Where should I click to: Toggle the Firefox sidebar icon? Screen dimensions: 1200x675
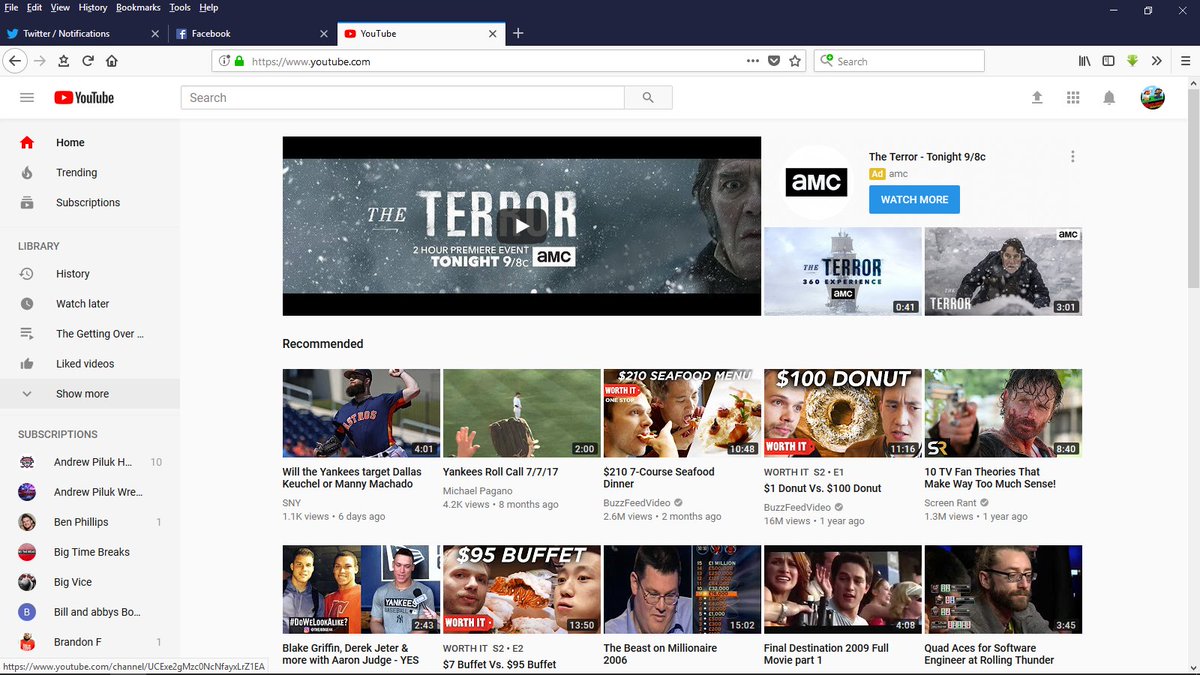pos(1108,61)
